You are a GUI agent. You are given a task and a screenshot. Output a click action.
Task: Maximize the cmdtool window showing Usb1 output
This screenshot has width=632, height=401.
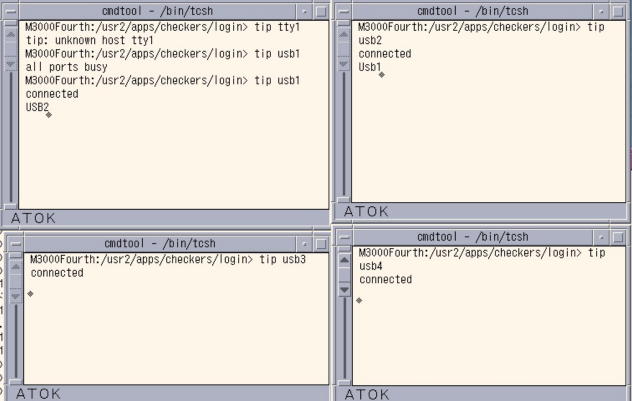618,12
